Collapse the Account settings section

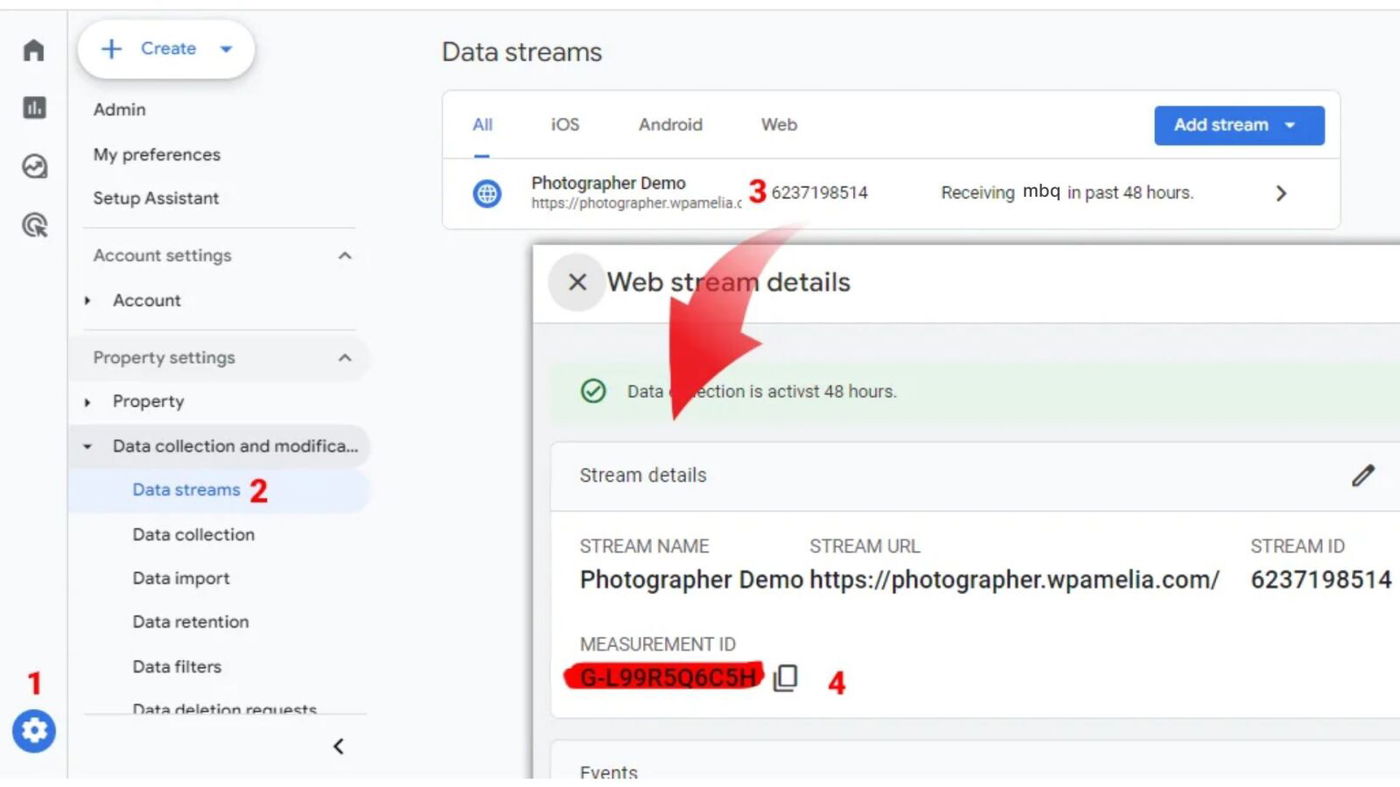(345, 256)
